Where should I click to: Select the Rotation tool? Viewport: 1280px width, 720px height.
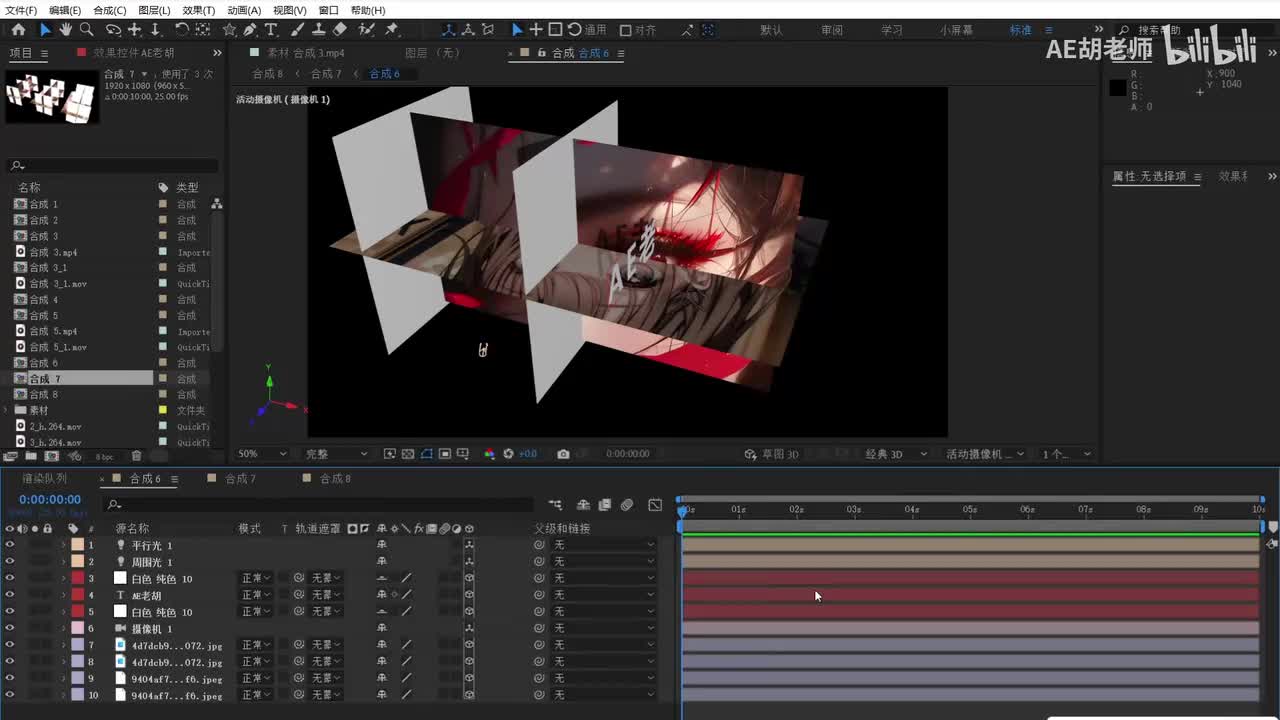click(181, 30)
